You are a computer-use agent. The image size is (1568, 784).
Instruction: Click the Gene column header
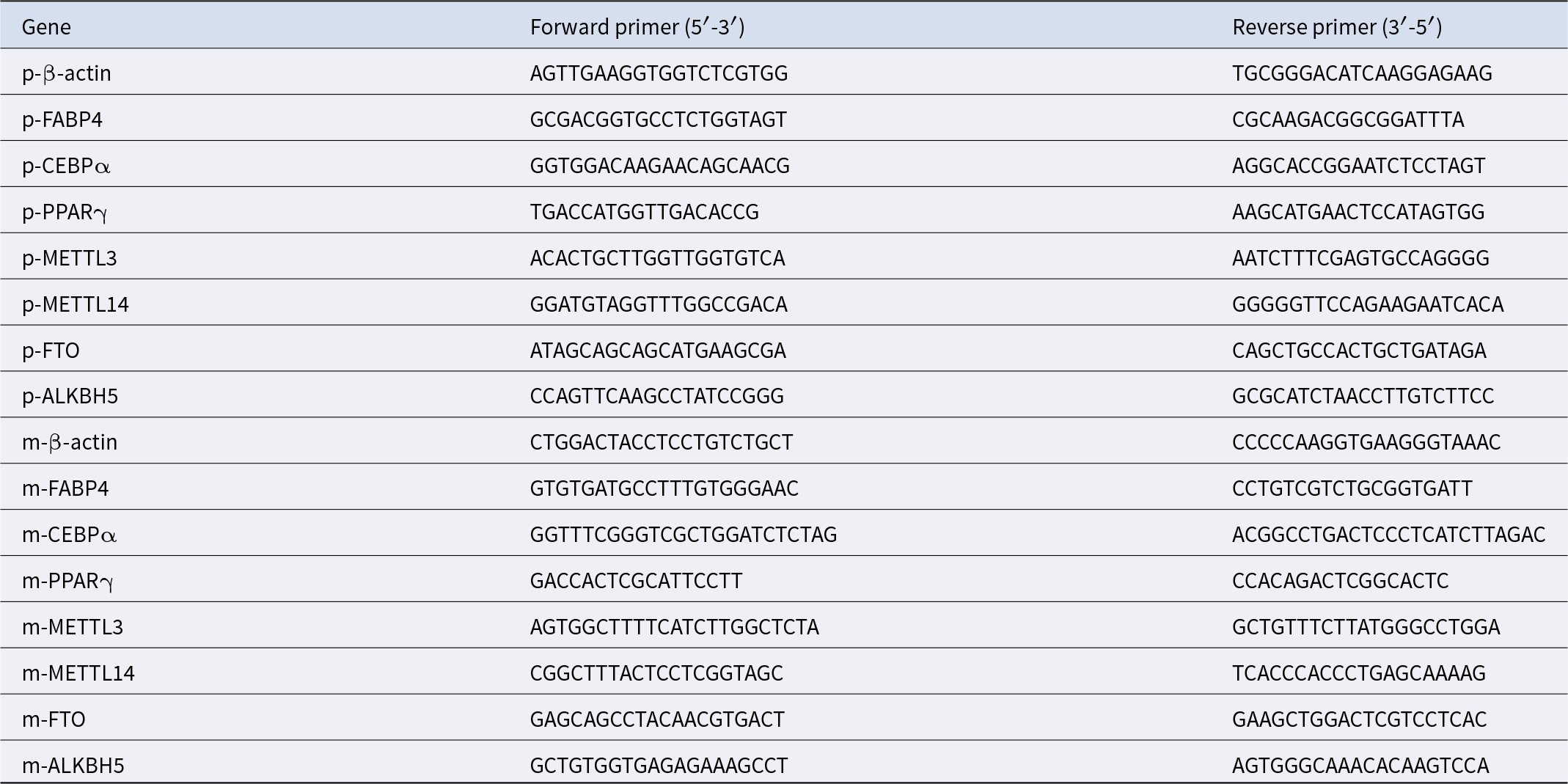[x=46, y=27]
